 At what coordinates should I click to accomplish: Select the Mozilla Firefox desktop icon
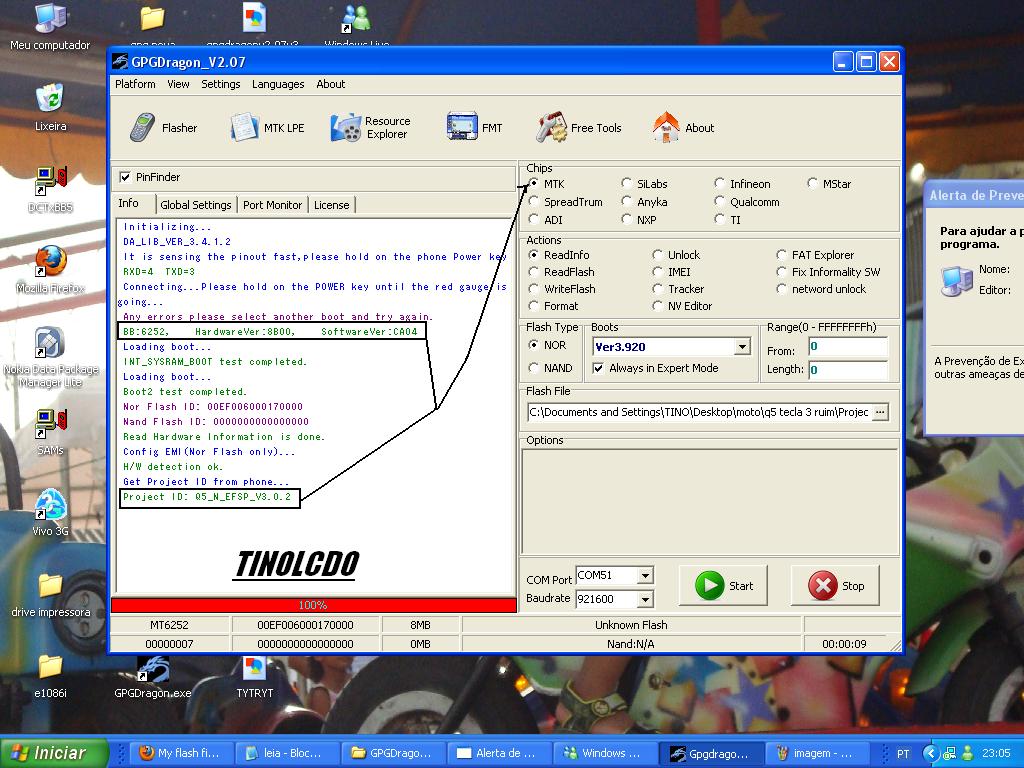pyautogui.click(x=50, y=270)
